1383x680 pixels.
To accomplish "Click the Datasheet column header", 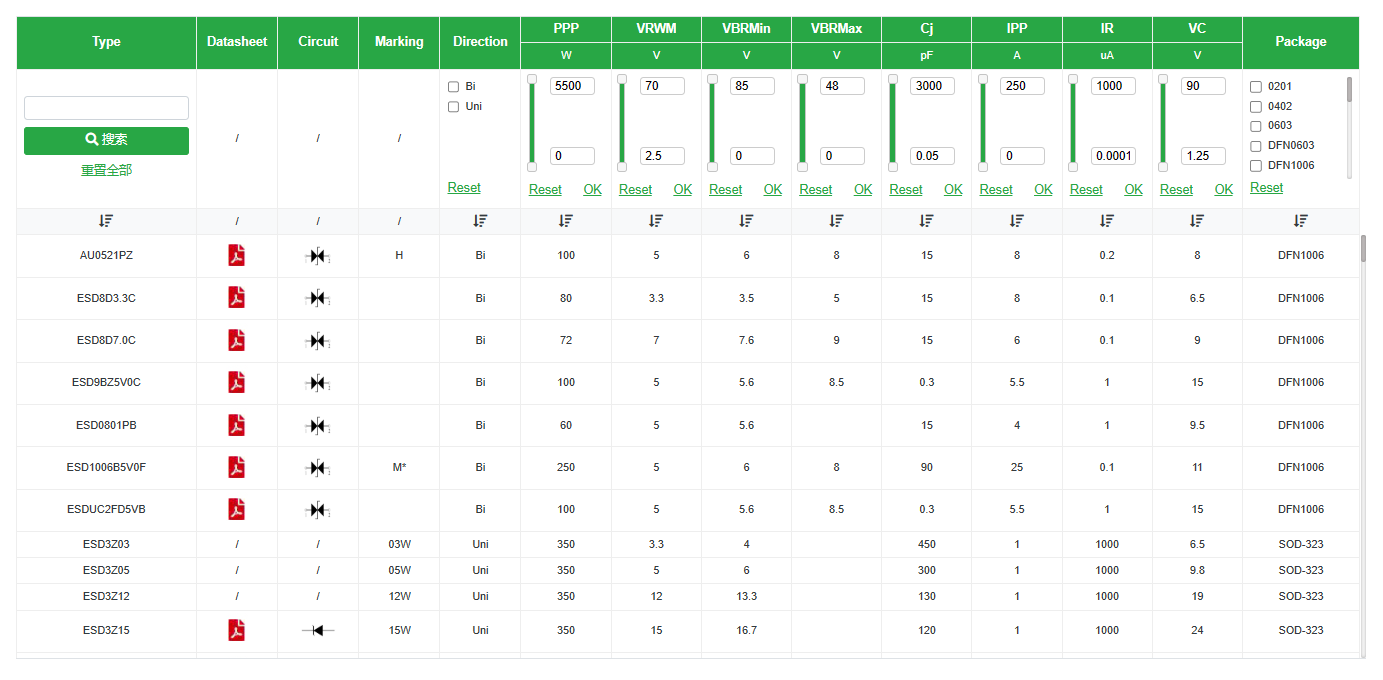I will (237, 42).
